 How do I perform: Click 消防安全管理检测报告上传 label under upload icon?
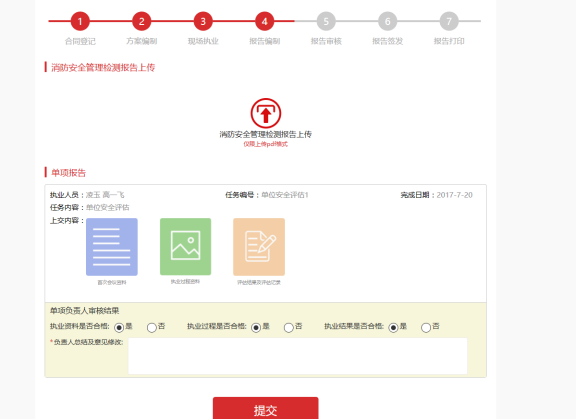(x=266, y=134)
